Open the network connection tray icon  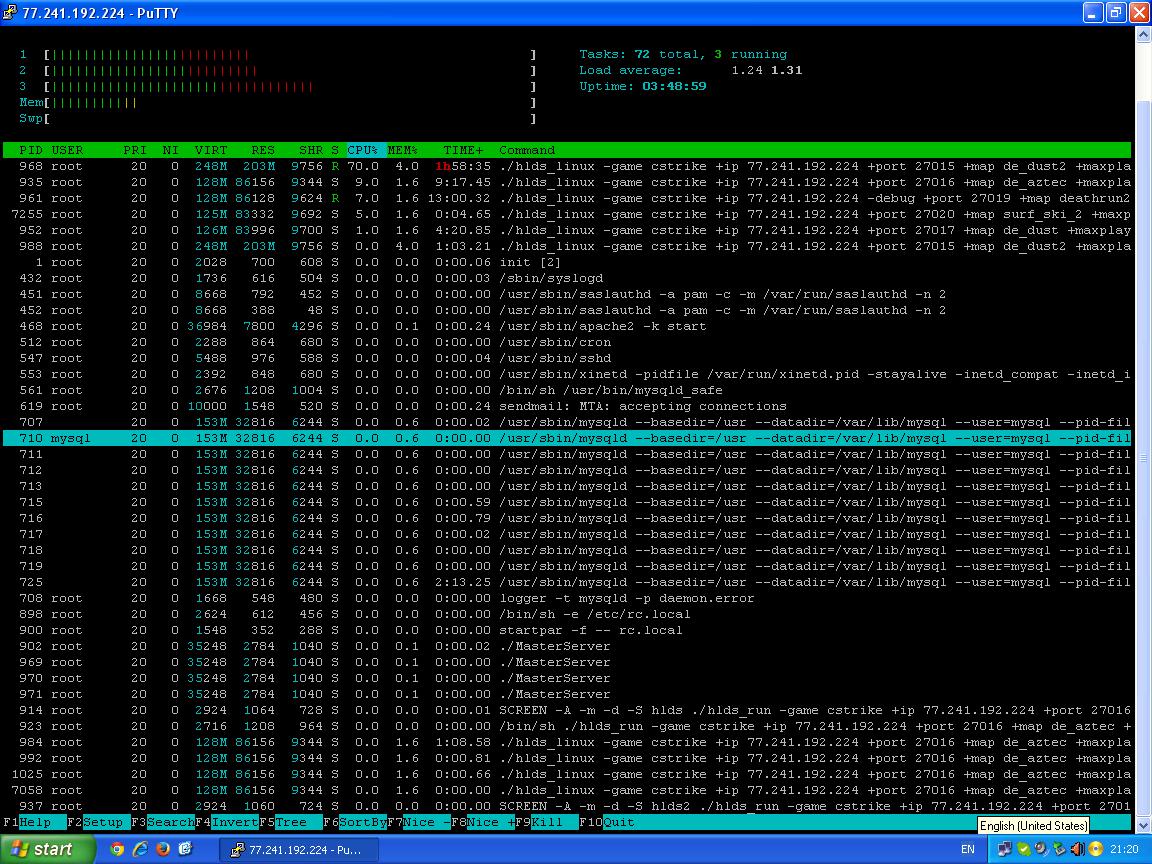1004,849
